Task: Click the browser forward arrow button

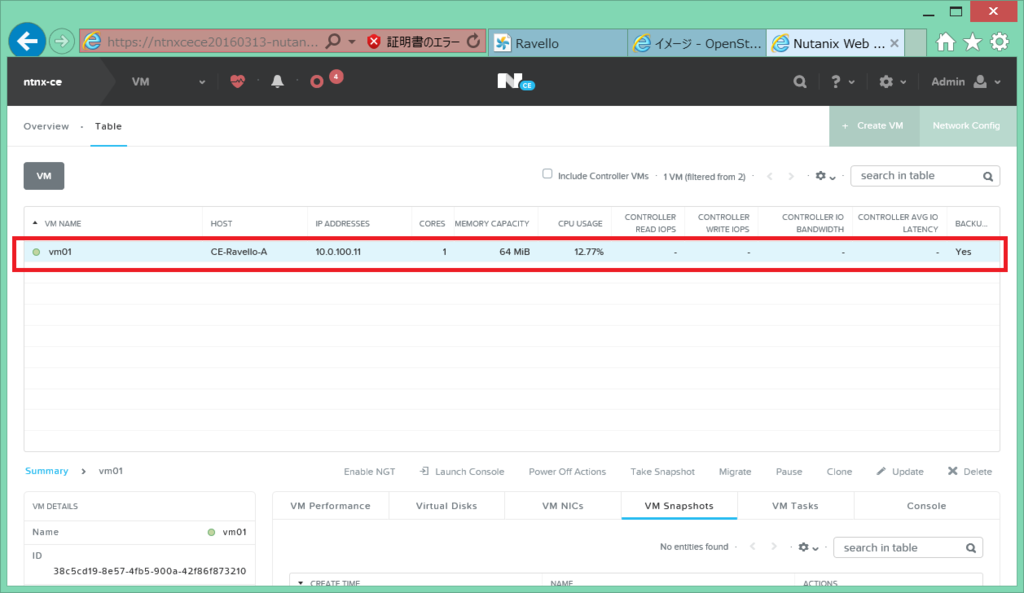Action: pyautogui.click(x=61, y=42)
